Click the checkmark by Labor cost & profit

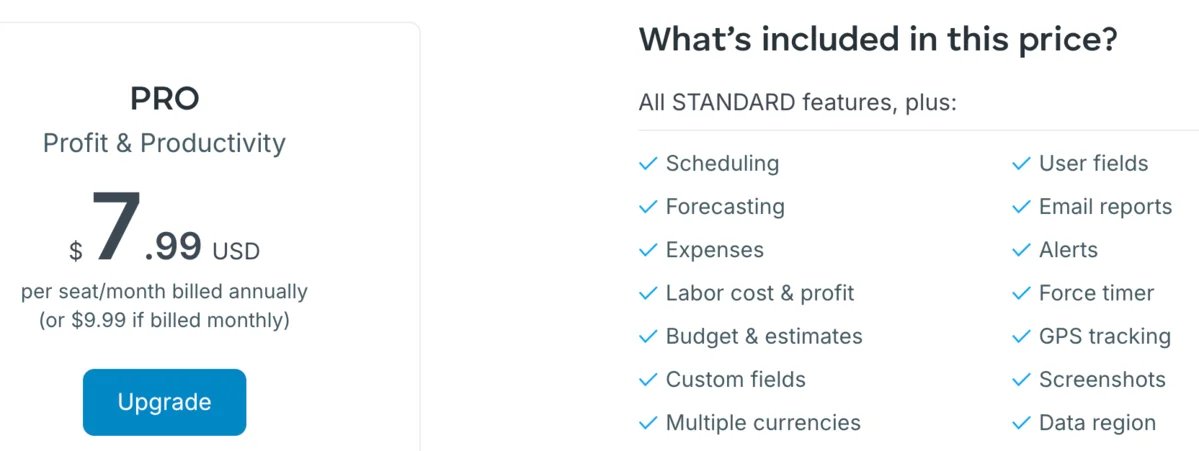[648, 294]
